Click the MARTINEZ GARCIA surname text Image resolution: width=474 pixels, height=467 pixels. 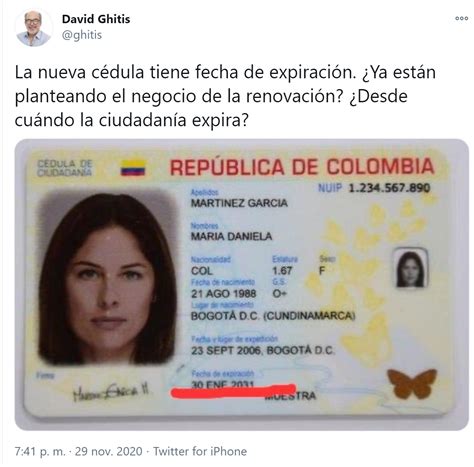239,203
